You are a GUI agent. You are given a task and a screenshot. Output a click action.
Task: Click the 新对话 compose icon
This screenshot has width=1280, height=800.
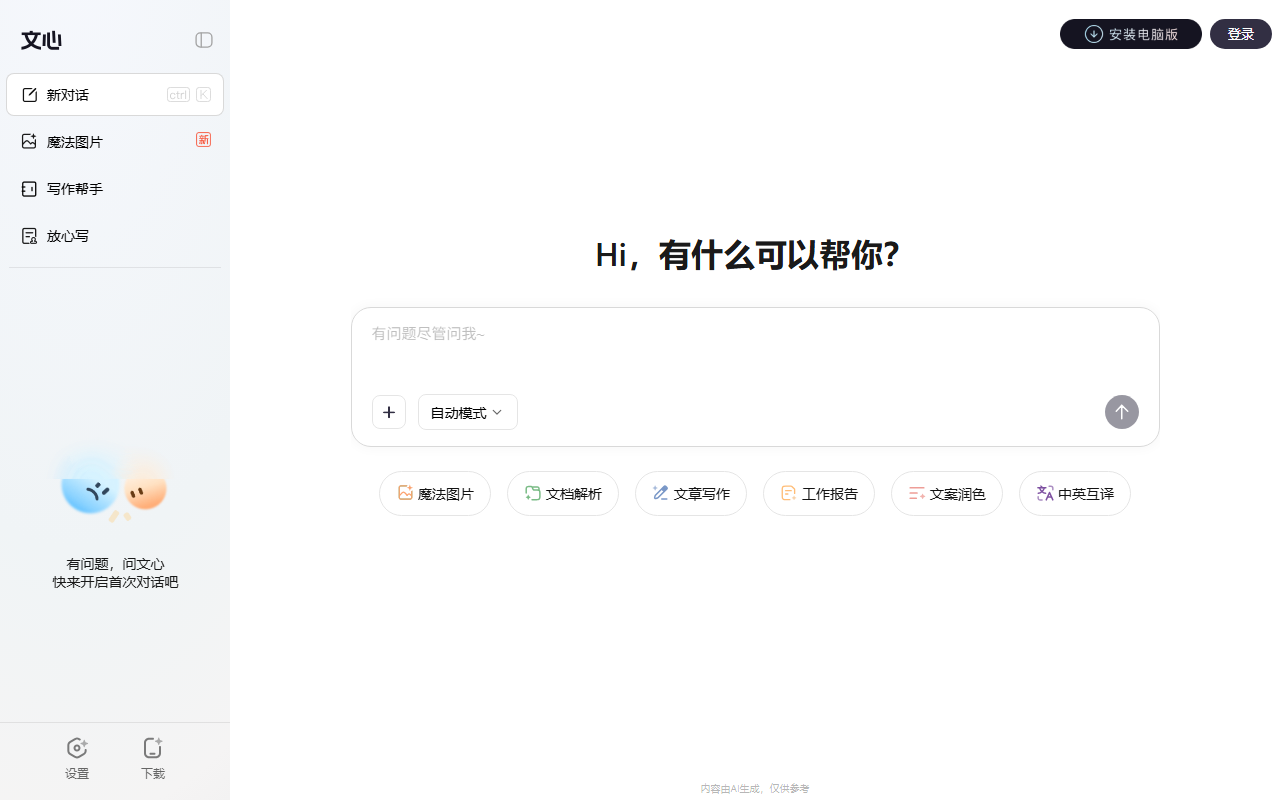(x=29, y=95)
